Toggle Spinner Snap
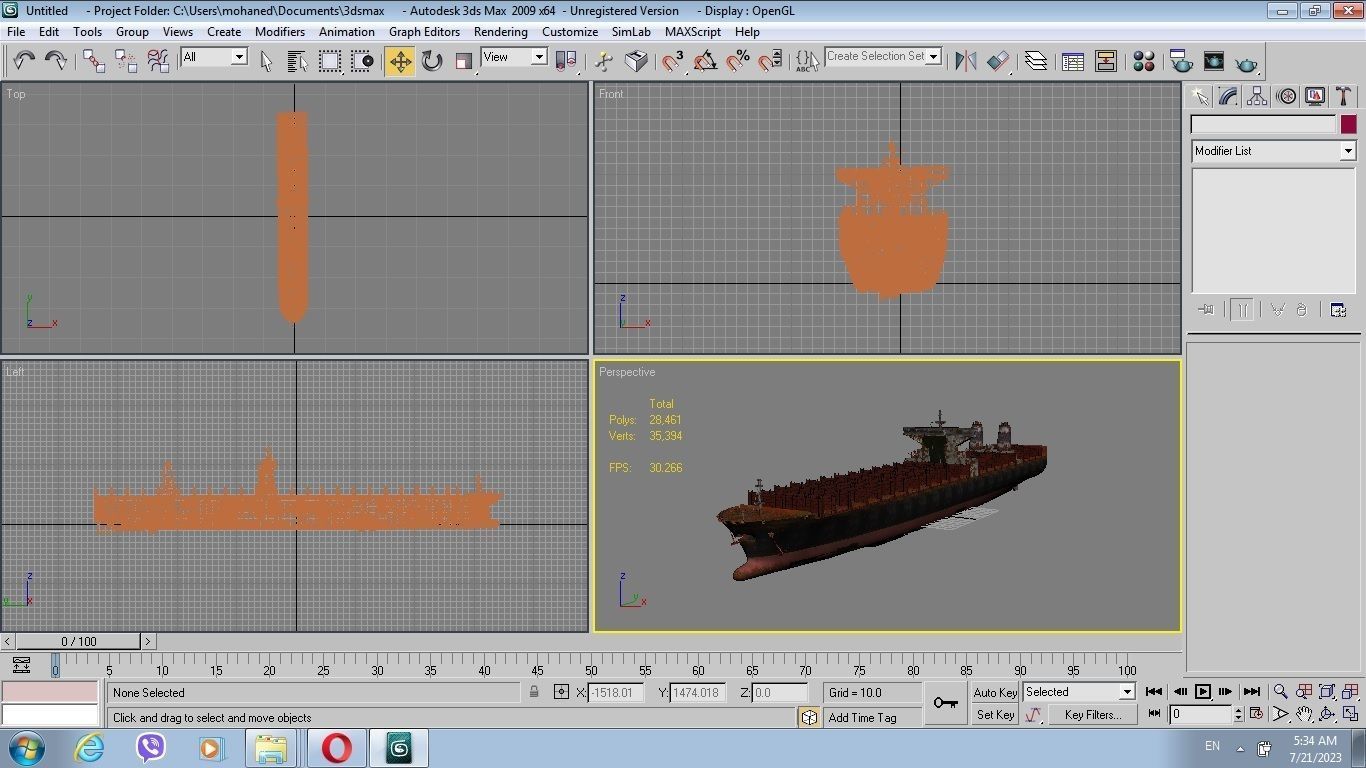Image resolution: width=1366 pixels, height=768 pixels. (770, 61)
